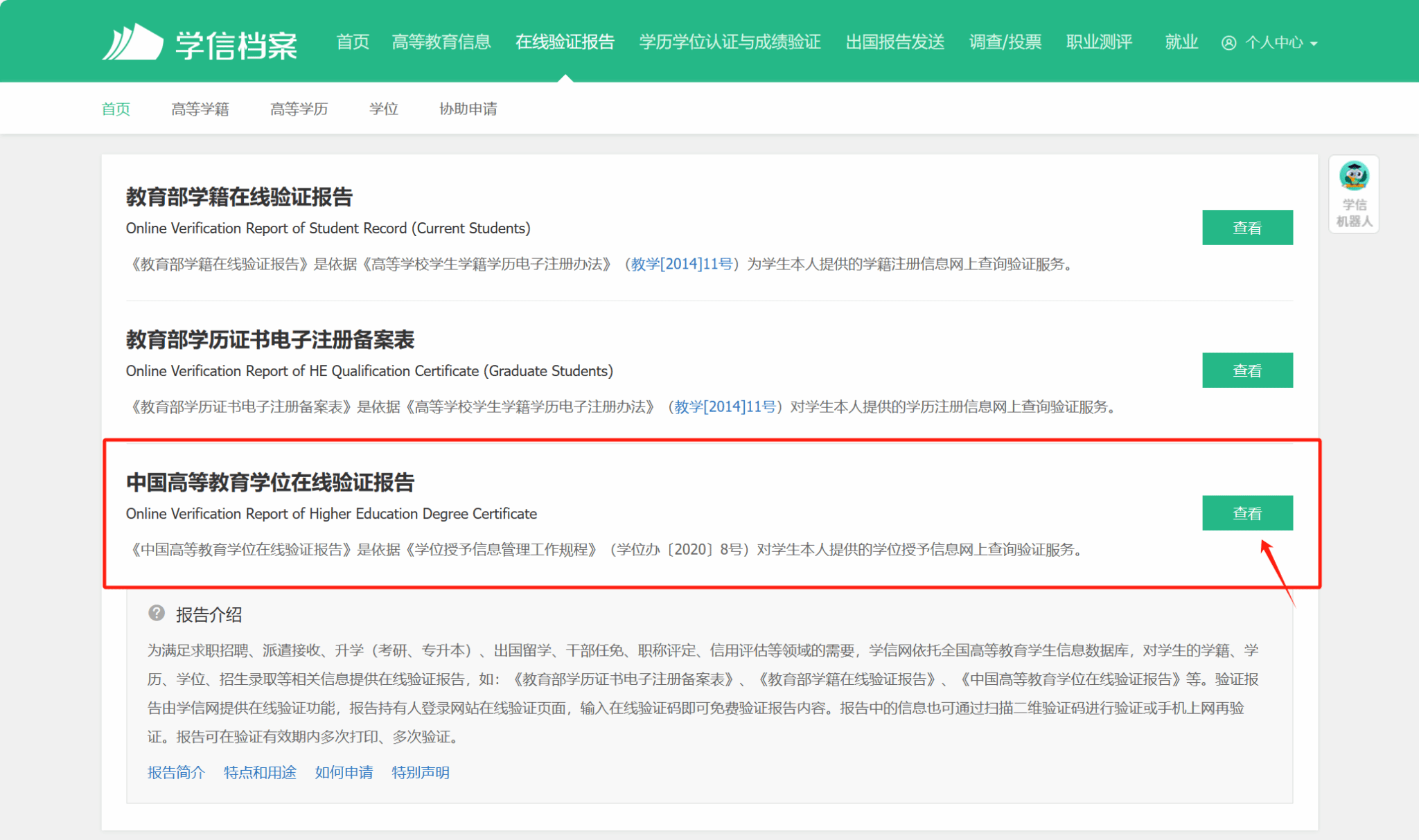Open 调查/投票 in the top navigation
The height and width of the screenshot is (840, 1419).
coord(1005,42)
